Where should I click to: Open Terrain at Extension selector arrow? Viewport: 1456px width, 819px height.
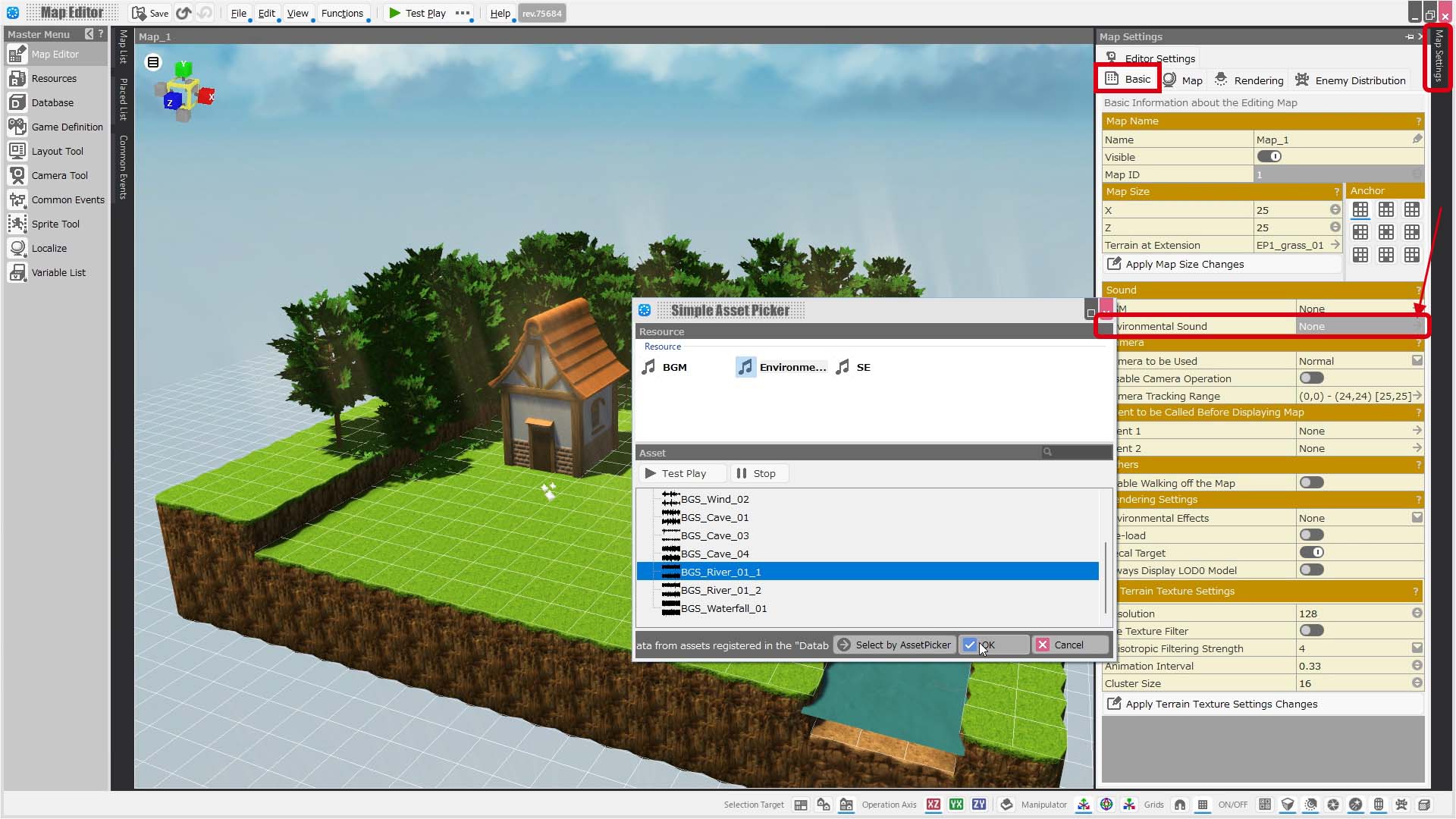tap(1335, 245)
